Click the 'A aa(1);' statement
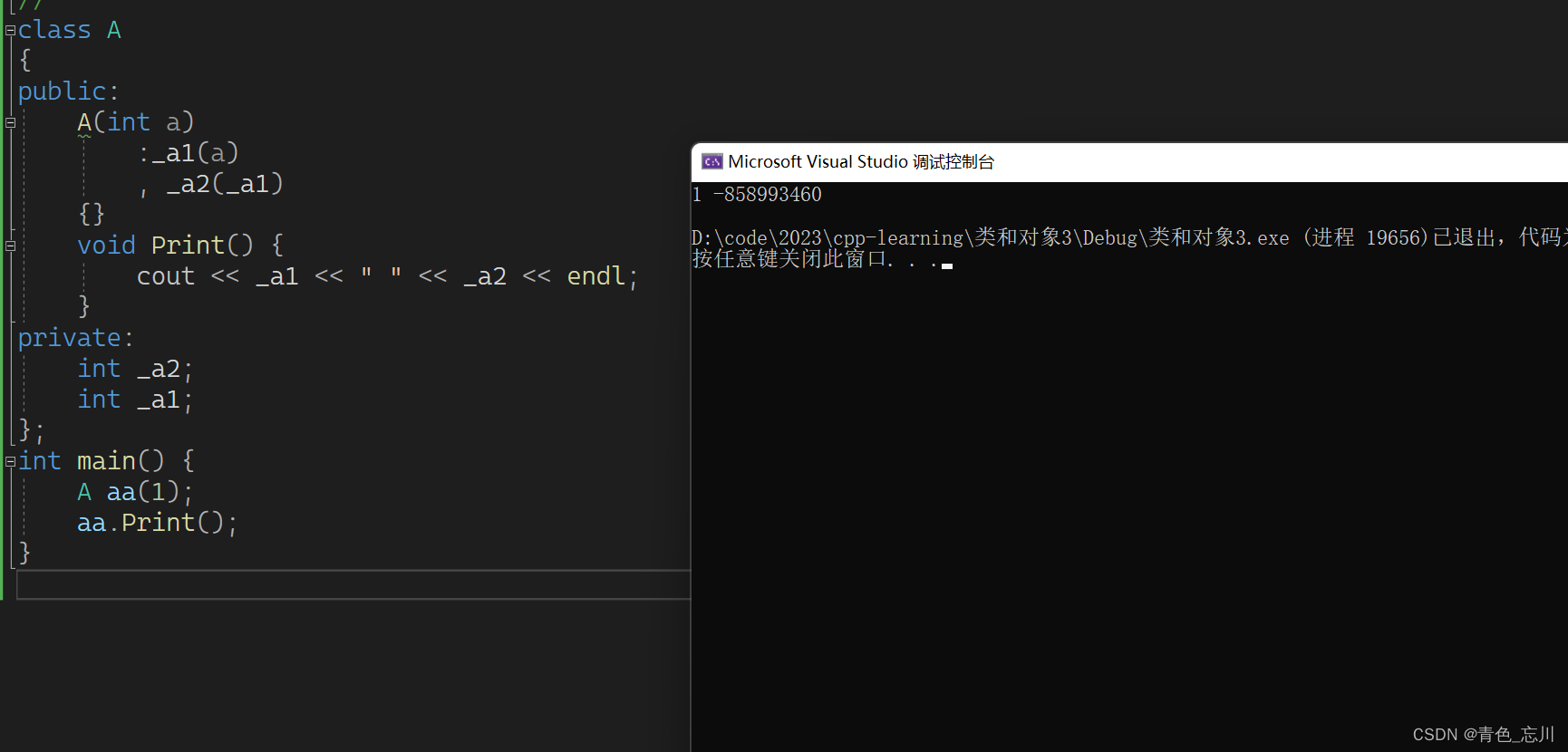The image size is (1568, 752). point(135,492)
